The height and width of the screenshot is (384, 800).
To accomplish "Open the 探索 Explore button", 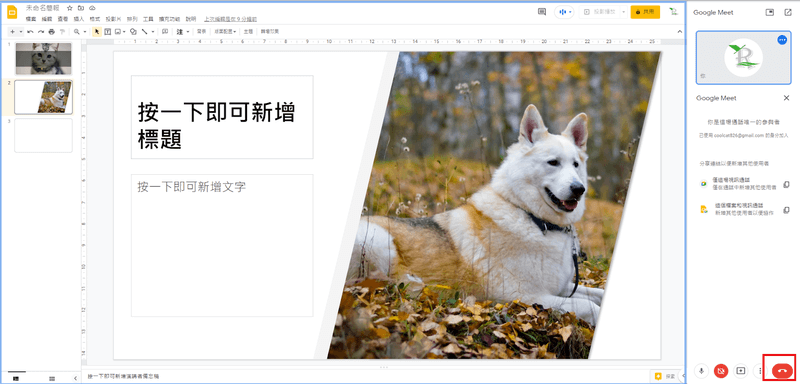I will [665, 376].
